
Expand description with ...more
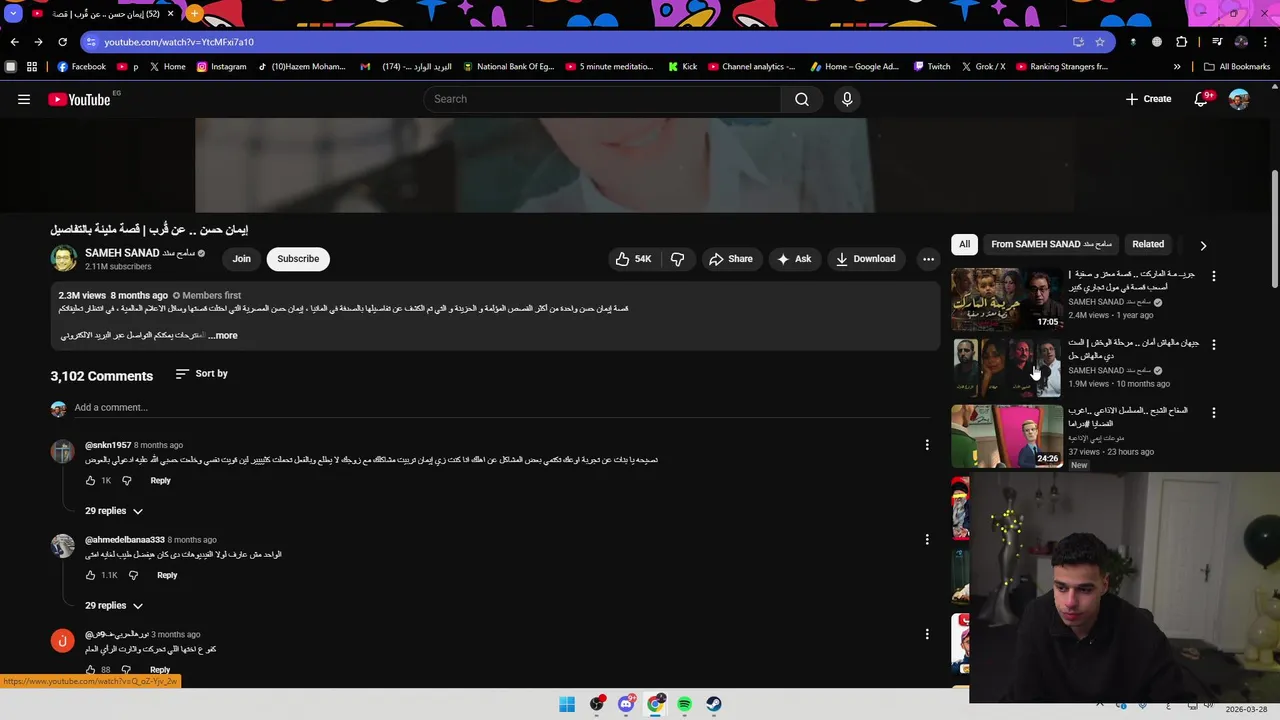point(223,336)
